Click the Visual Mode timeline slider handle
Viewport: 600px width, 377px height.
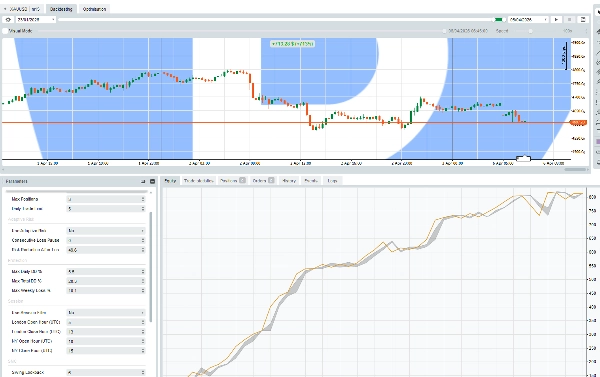click(444, 31)
